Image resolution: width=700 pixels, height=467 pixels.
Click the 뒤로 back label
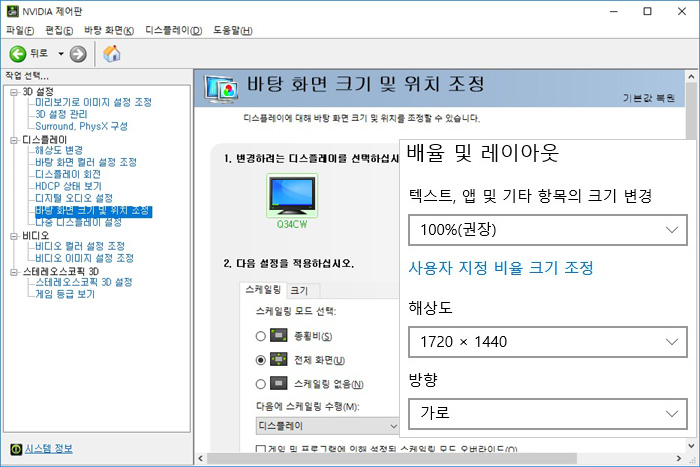39,54
